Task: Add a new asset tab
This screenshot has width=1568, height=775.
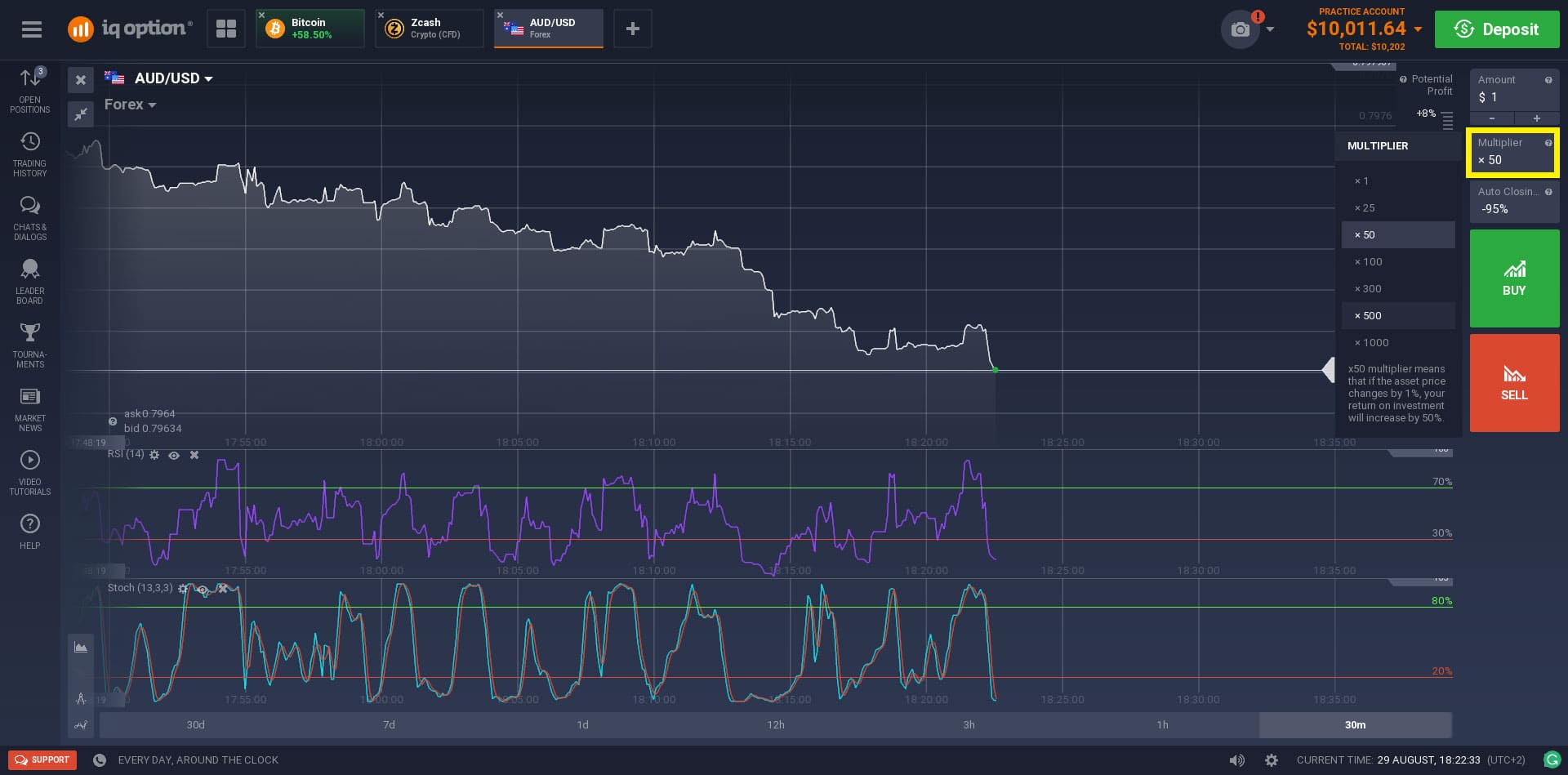Action: click(632, 29)
